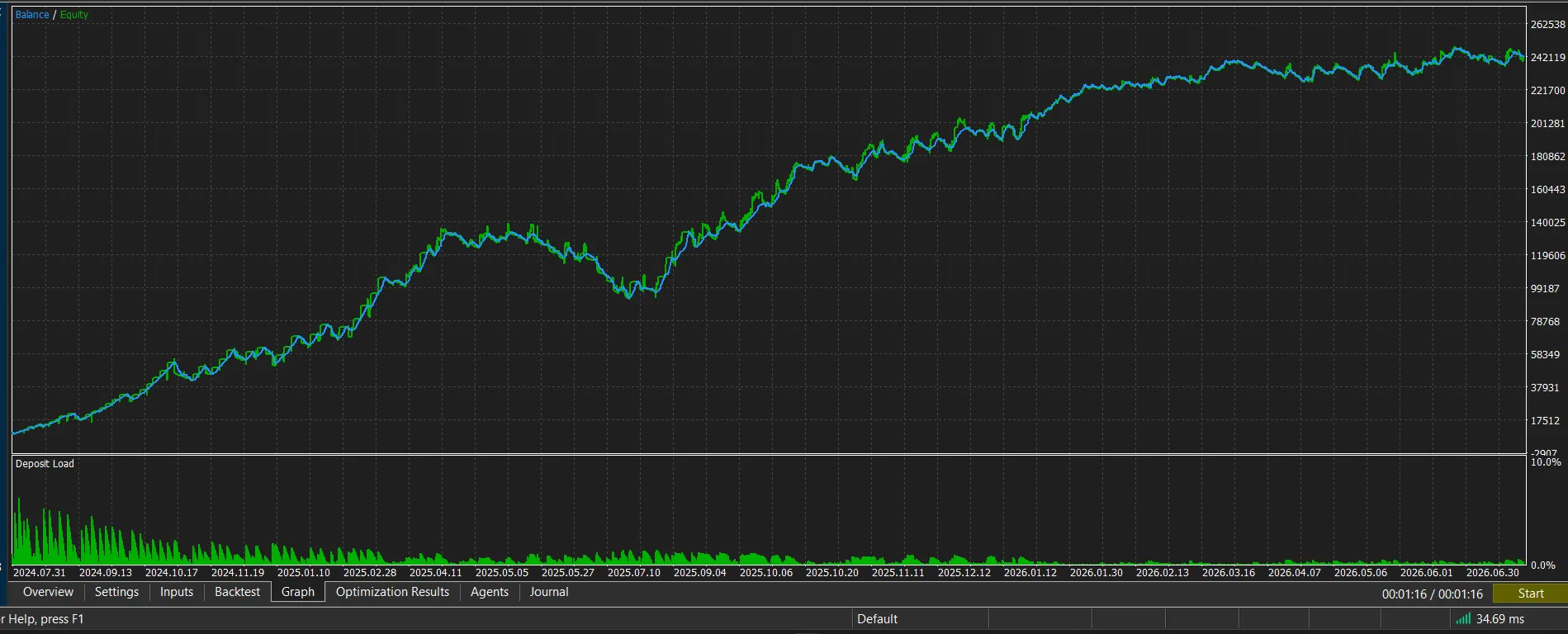Click the 2025.05.27 date label
Screen dimensions: 1568x634
[568, 572]
